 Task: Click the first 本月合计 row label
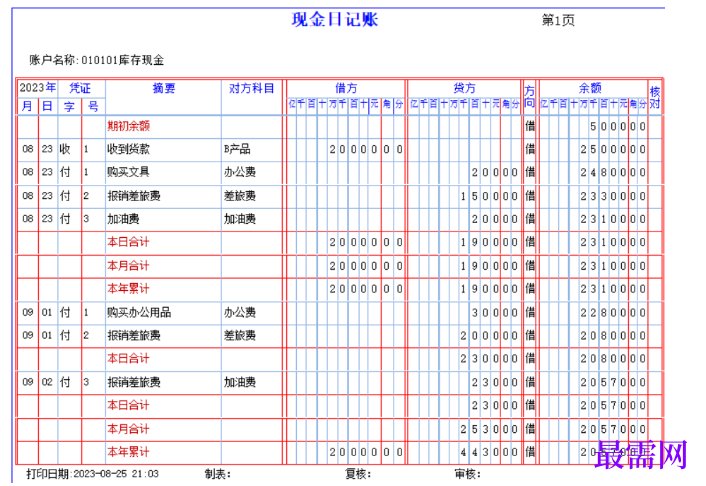tap(128, 266)
